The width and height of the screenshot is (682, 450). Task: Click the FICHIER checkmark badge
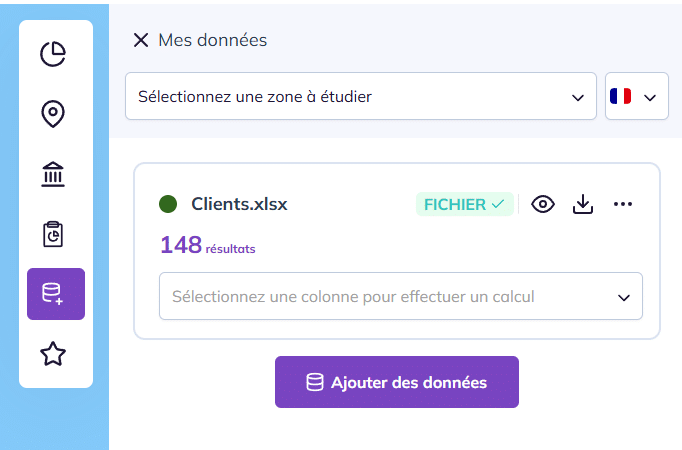coord(464,204)
